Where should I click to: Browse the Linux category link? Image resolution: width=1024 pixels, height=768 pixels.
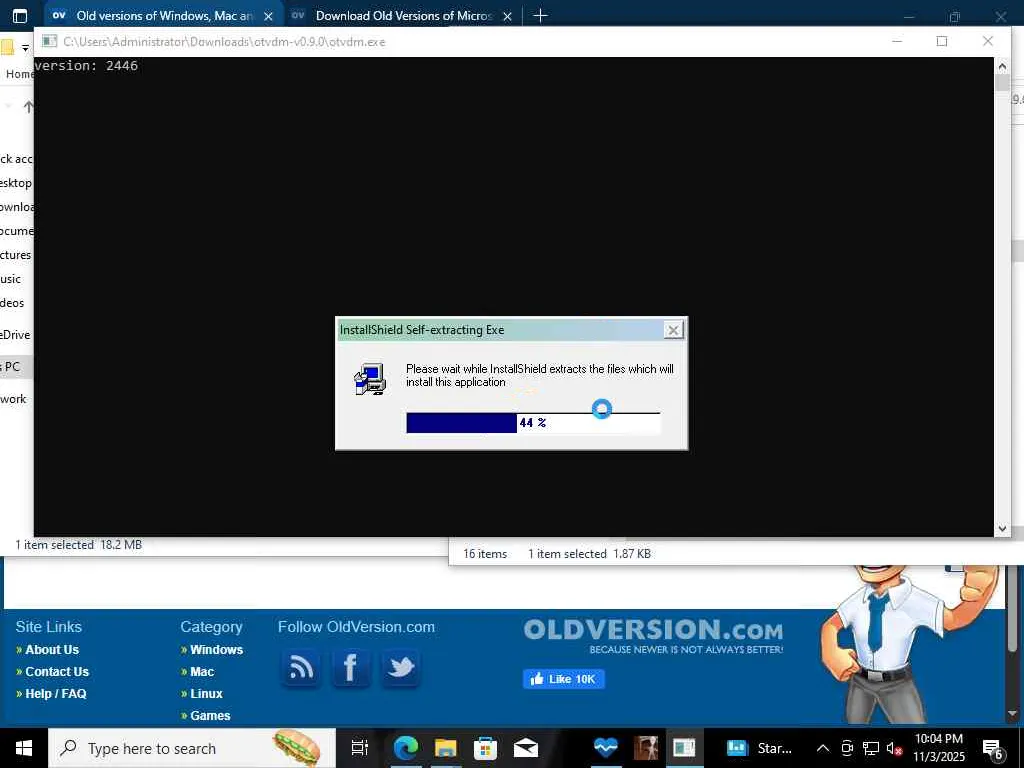(x=206, y=694)
